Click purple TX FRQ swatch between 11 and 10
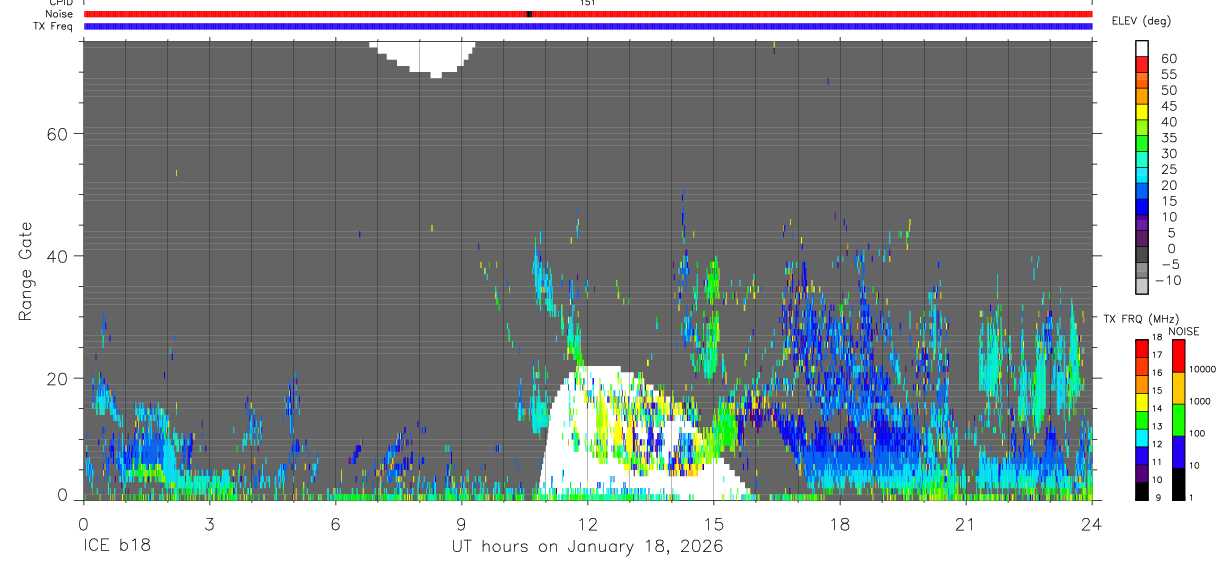The width and height of the screenshot is (1228, 567). point(1142,473)
